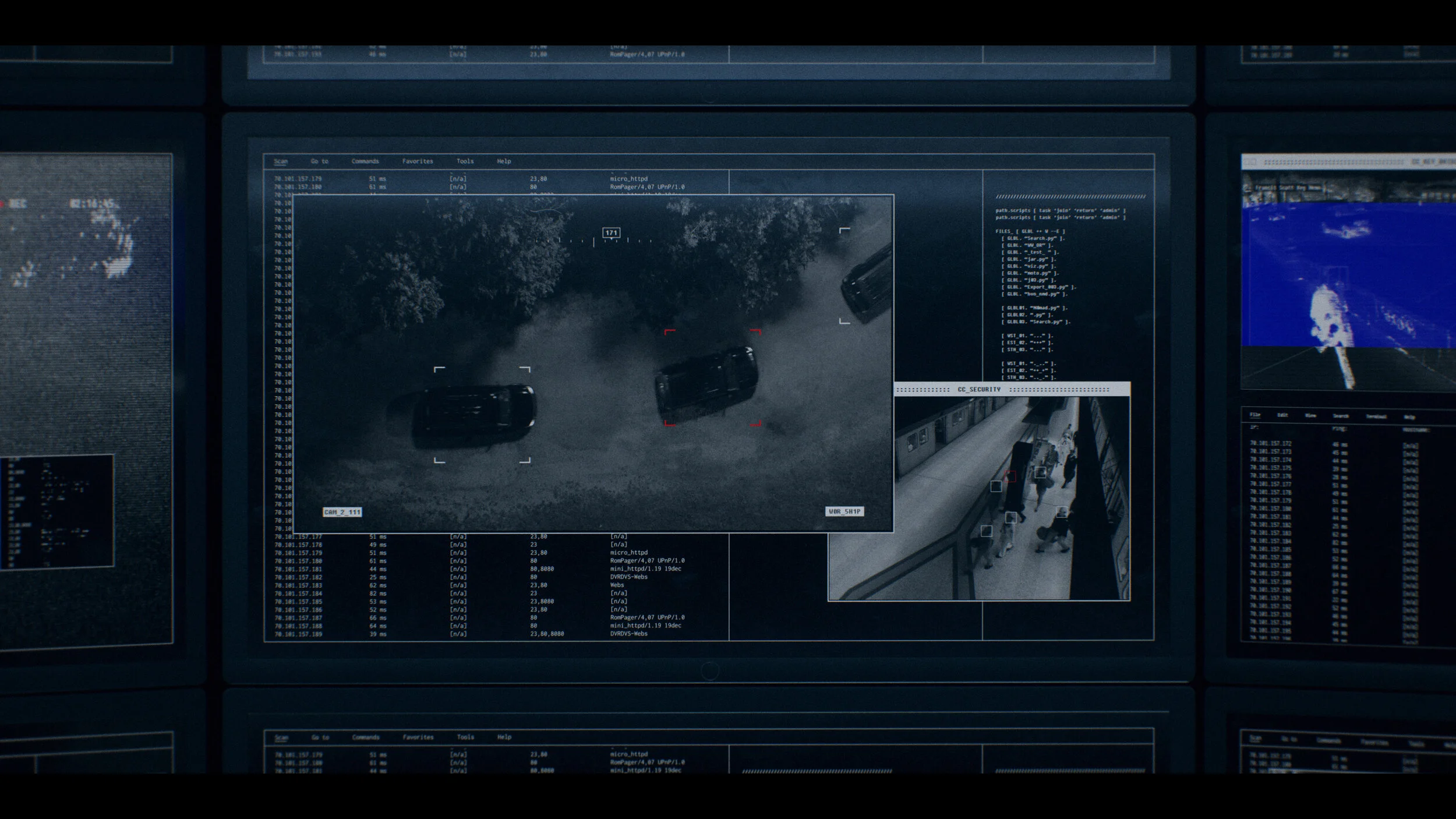The height and width of the screenshot is (819, 1456).
Task: Click the CC_SECURITY window title bar
Action: tap(1012, 389)
